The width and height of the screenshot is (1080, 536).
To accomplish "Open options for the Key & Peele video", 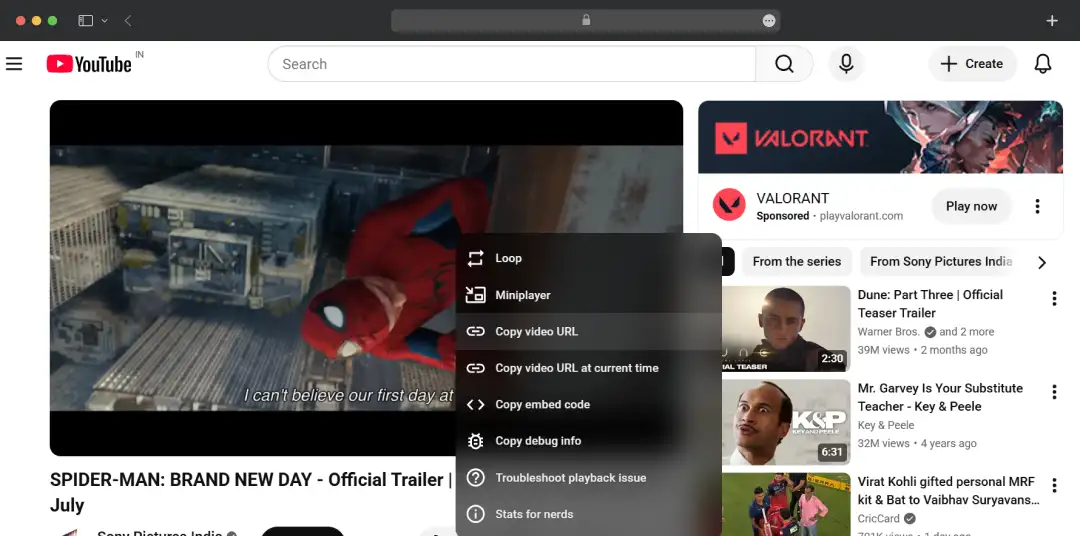I will [x=1053, y=393].
